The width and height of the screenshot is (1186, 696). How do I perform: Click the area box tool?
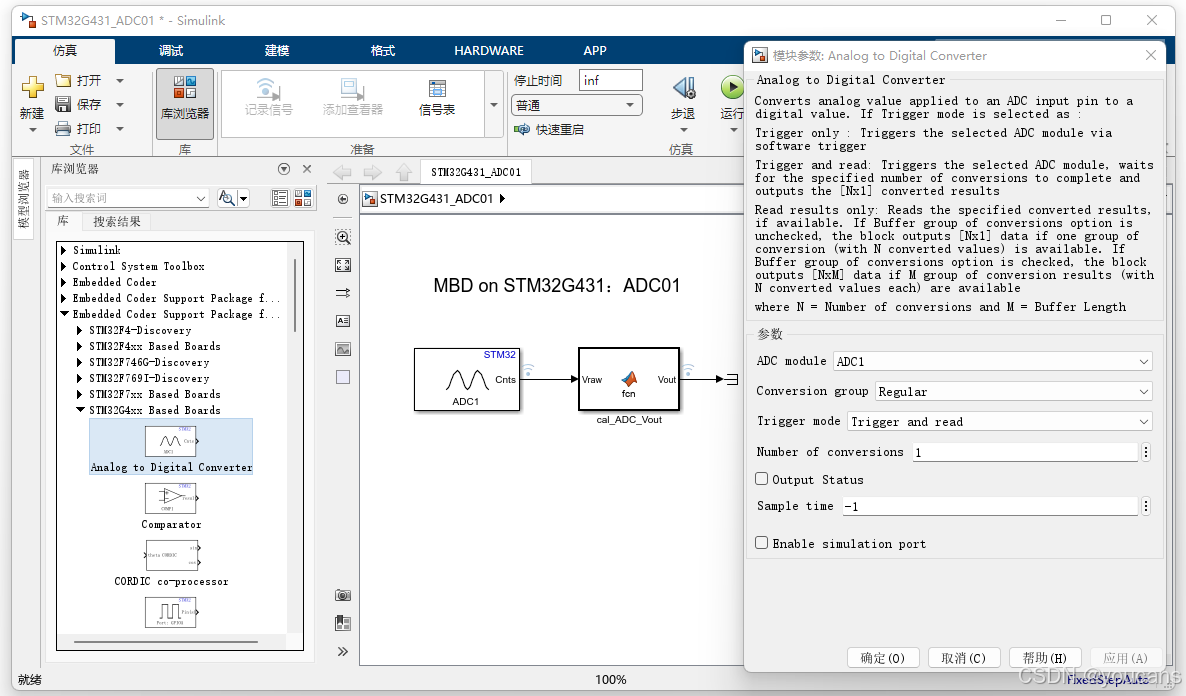[343, 377]
